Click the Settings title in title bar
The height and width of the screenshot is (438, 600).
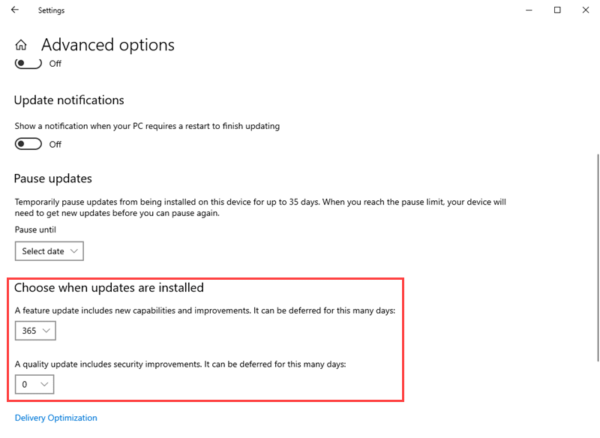pyautogui.click(x=51, y=10)
